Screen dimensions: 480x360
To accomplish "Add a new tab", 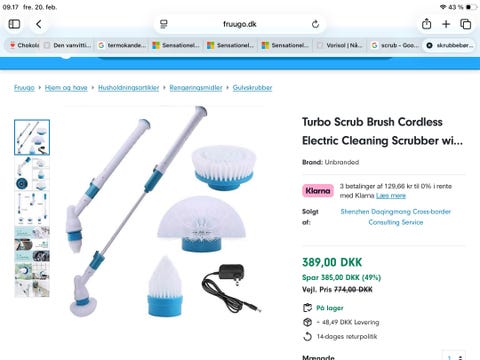I will [x=446, y=24].
